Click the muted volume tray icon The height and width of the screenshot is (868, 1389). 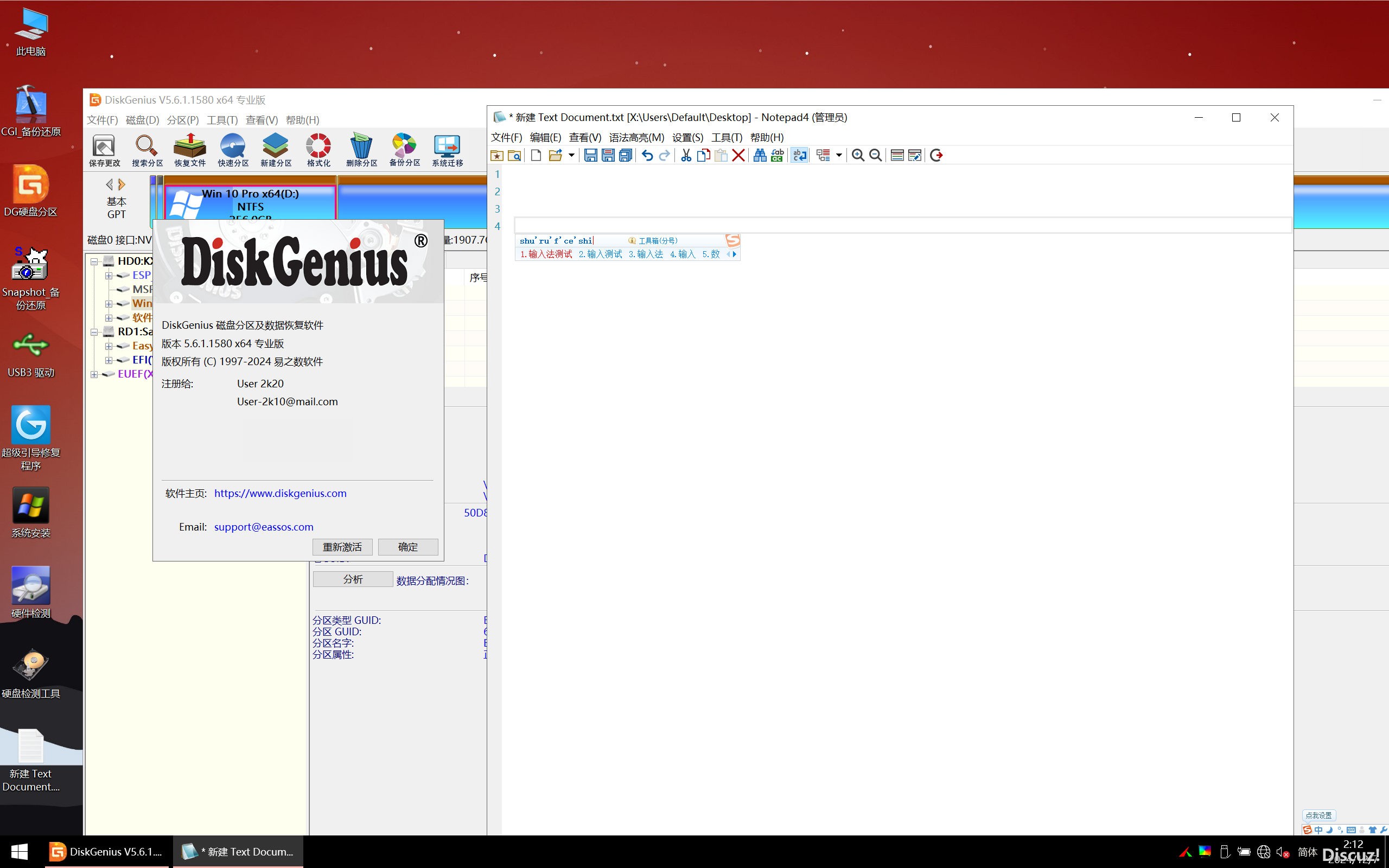pyautogui.click(x=1283, y=852)
